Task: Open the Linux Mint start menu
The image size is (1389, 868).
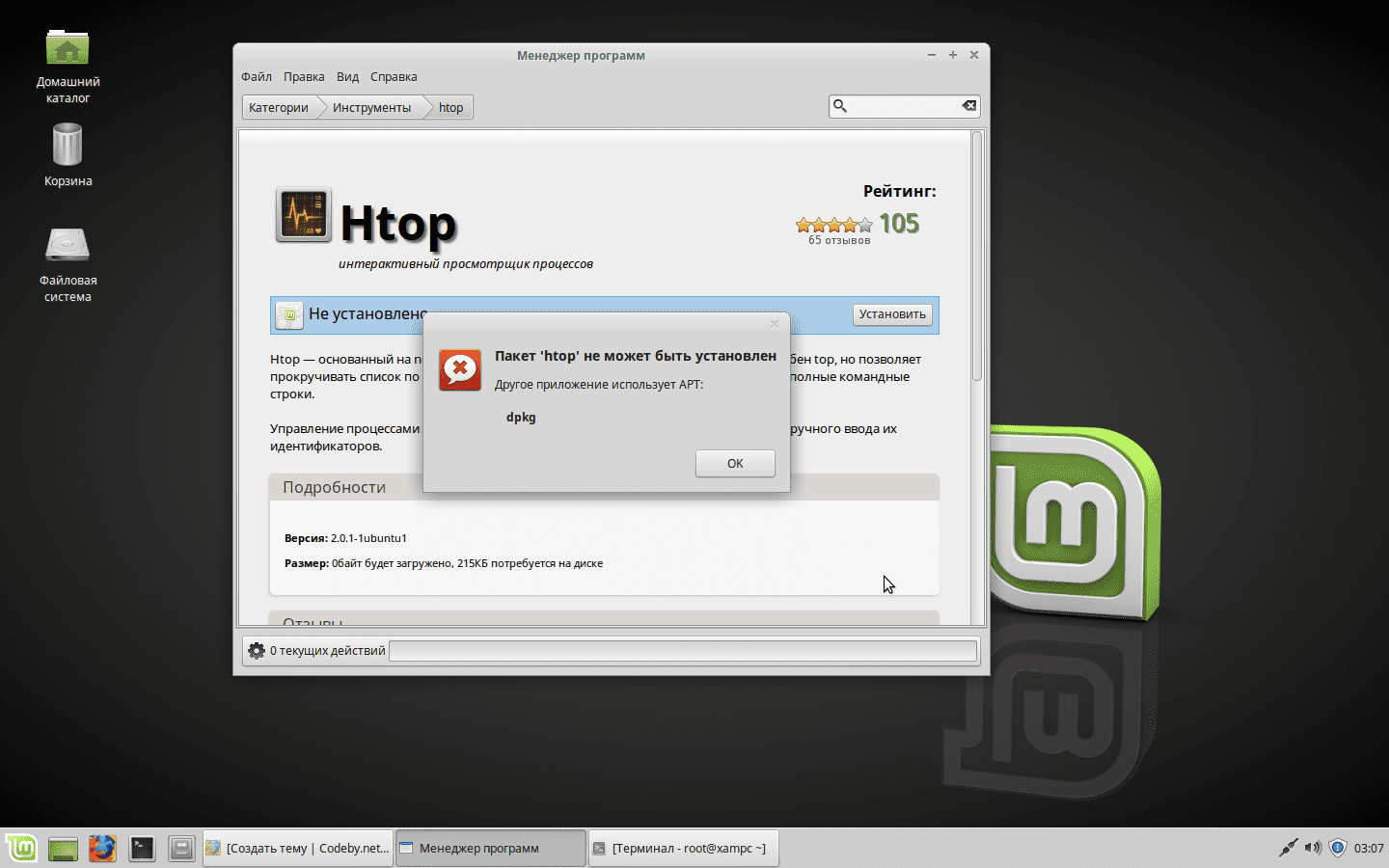Action: 21,849
